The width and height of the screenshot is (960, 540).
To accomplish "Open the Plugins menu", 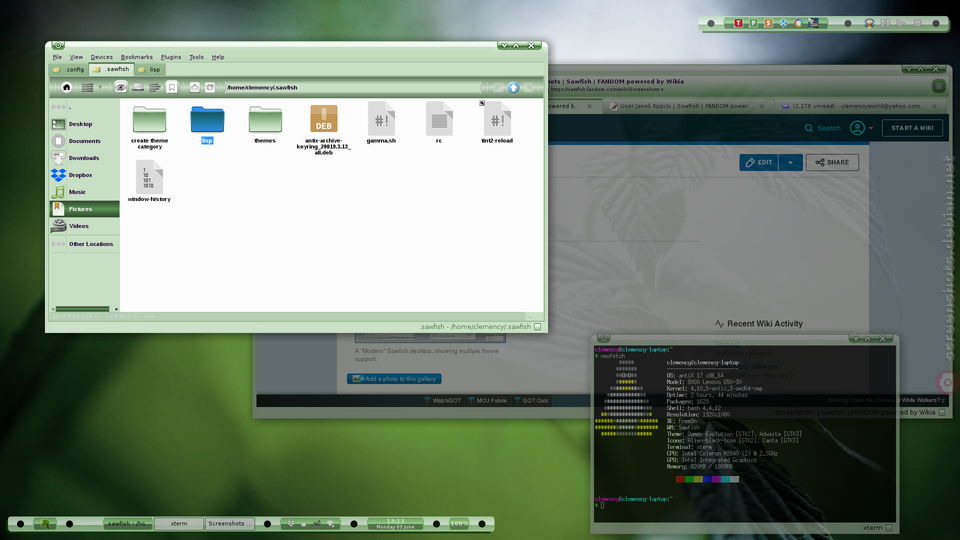I will click(x=171, y=57).
